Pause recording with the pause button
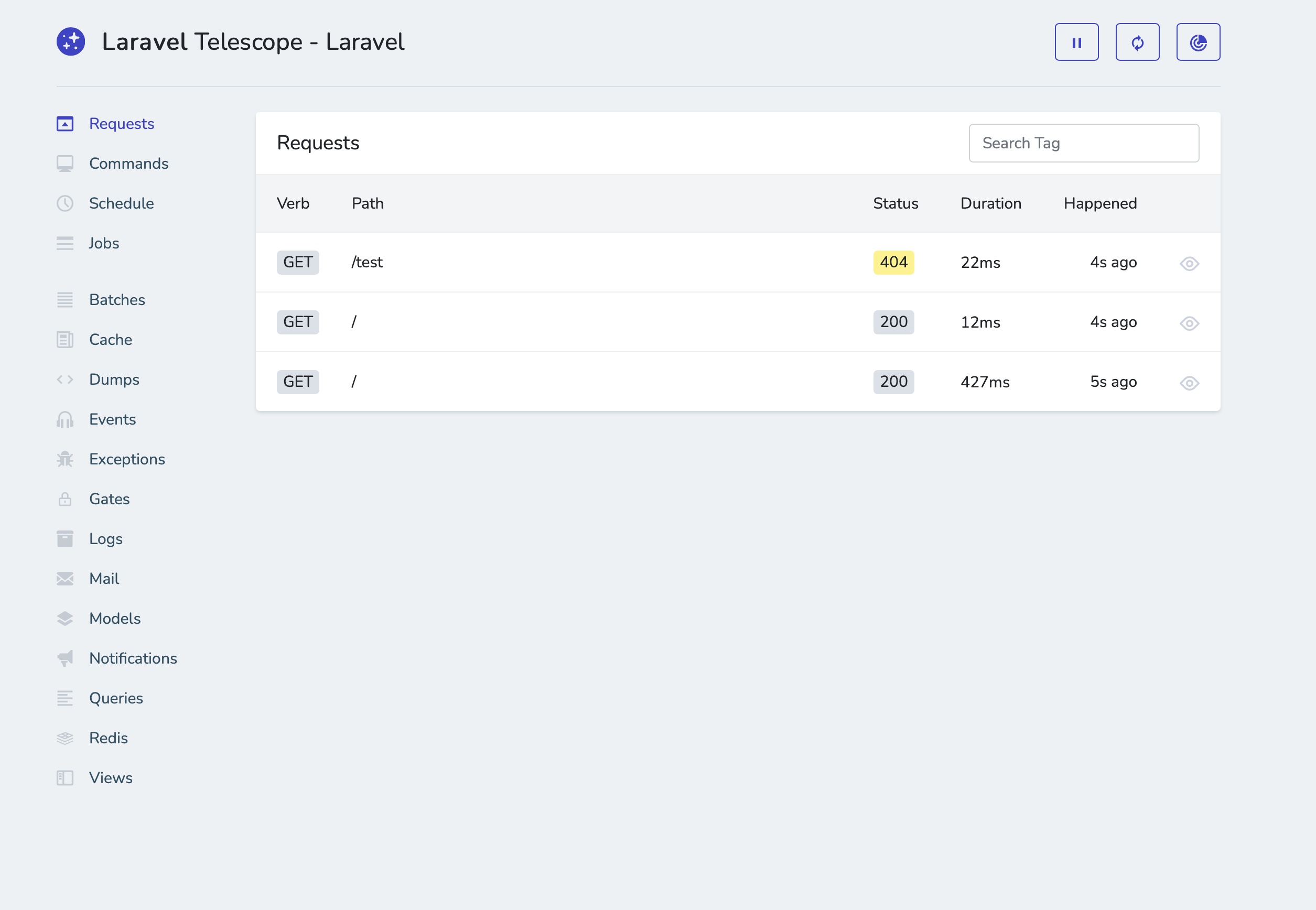This screenshot has width=1316, height=910. tap(1076, 41)
